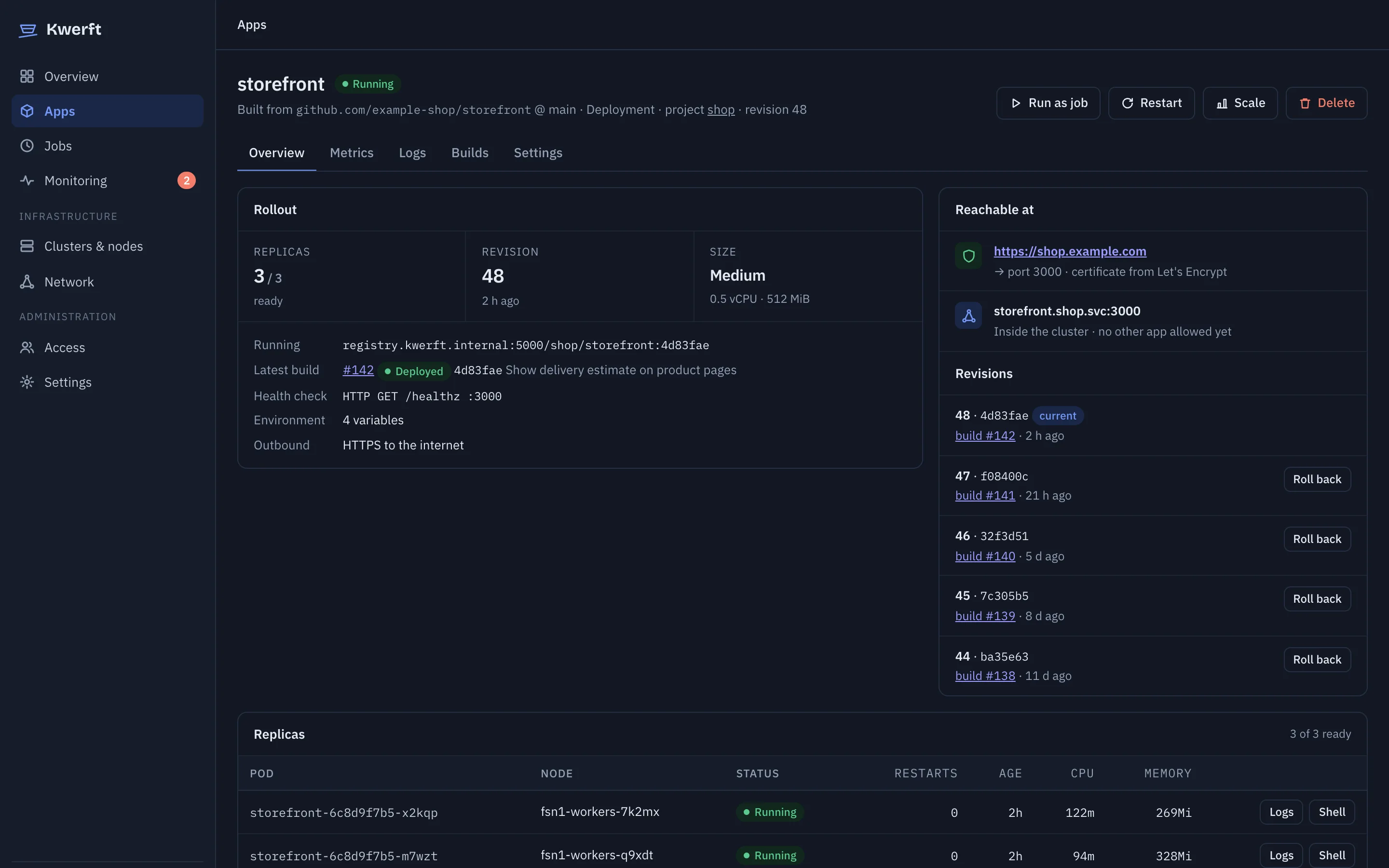The width and height of the screenshot is (1389, 868).
Task: Click the bar chart icon on Scale
Action: 1222,103
